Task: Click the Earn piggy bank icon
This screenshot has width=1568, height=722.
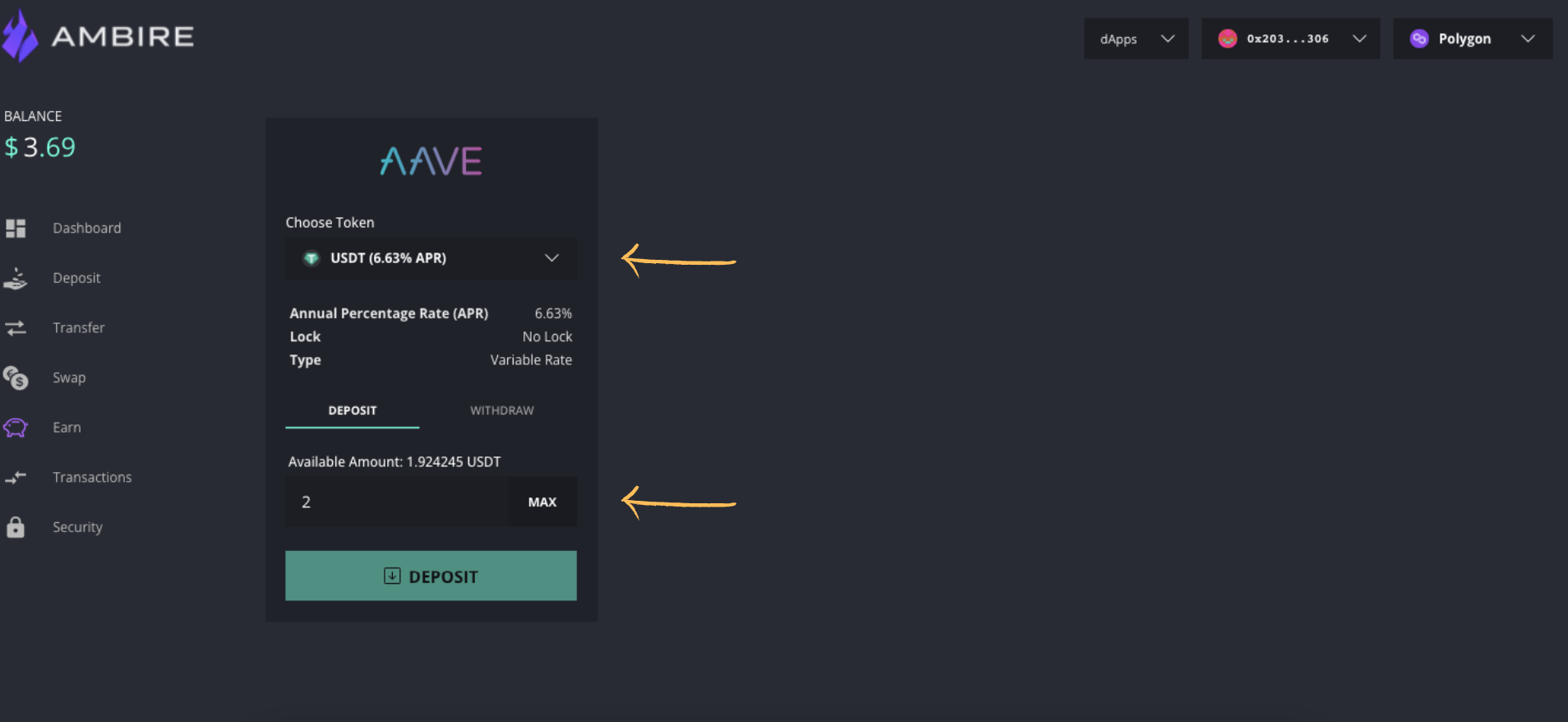Action: 16,428
